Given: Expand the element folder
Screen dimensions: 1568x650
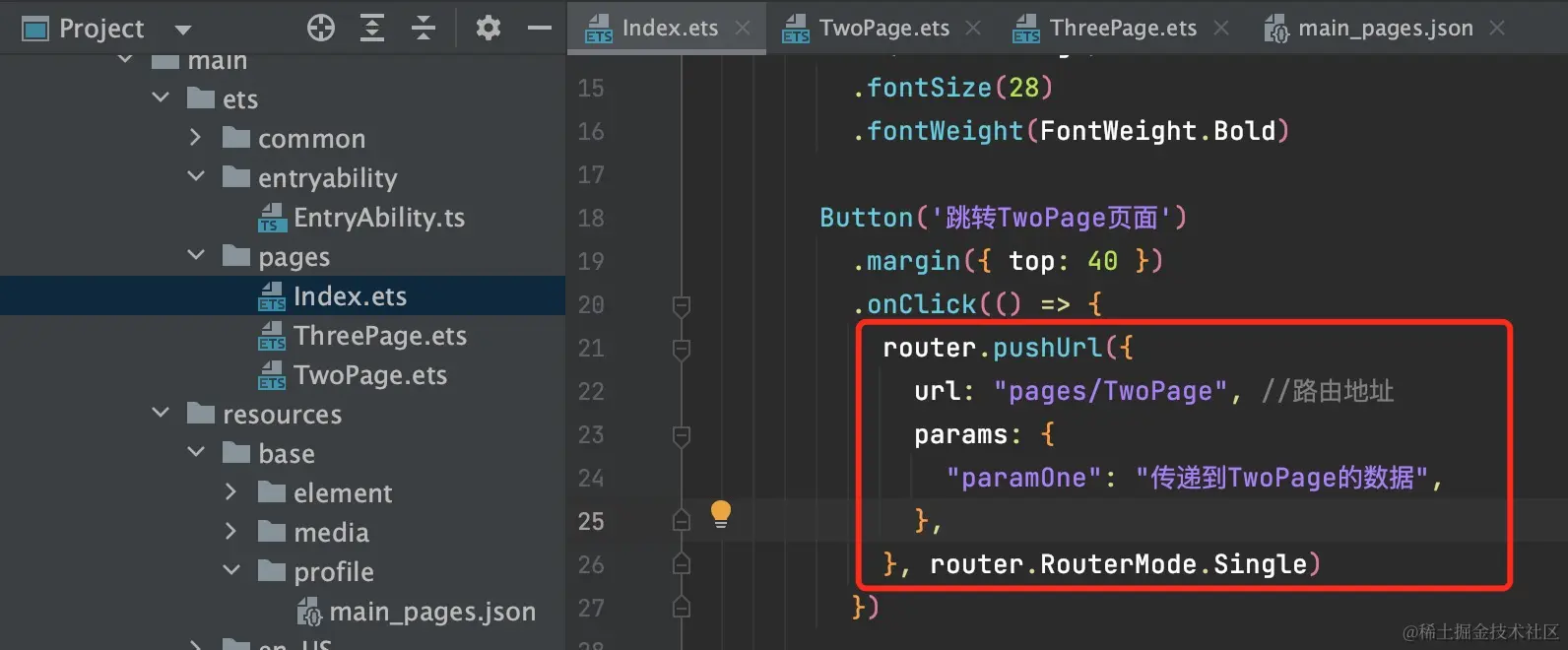Looking at the screenshot, I should 230,491.
